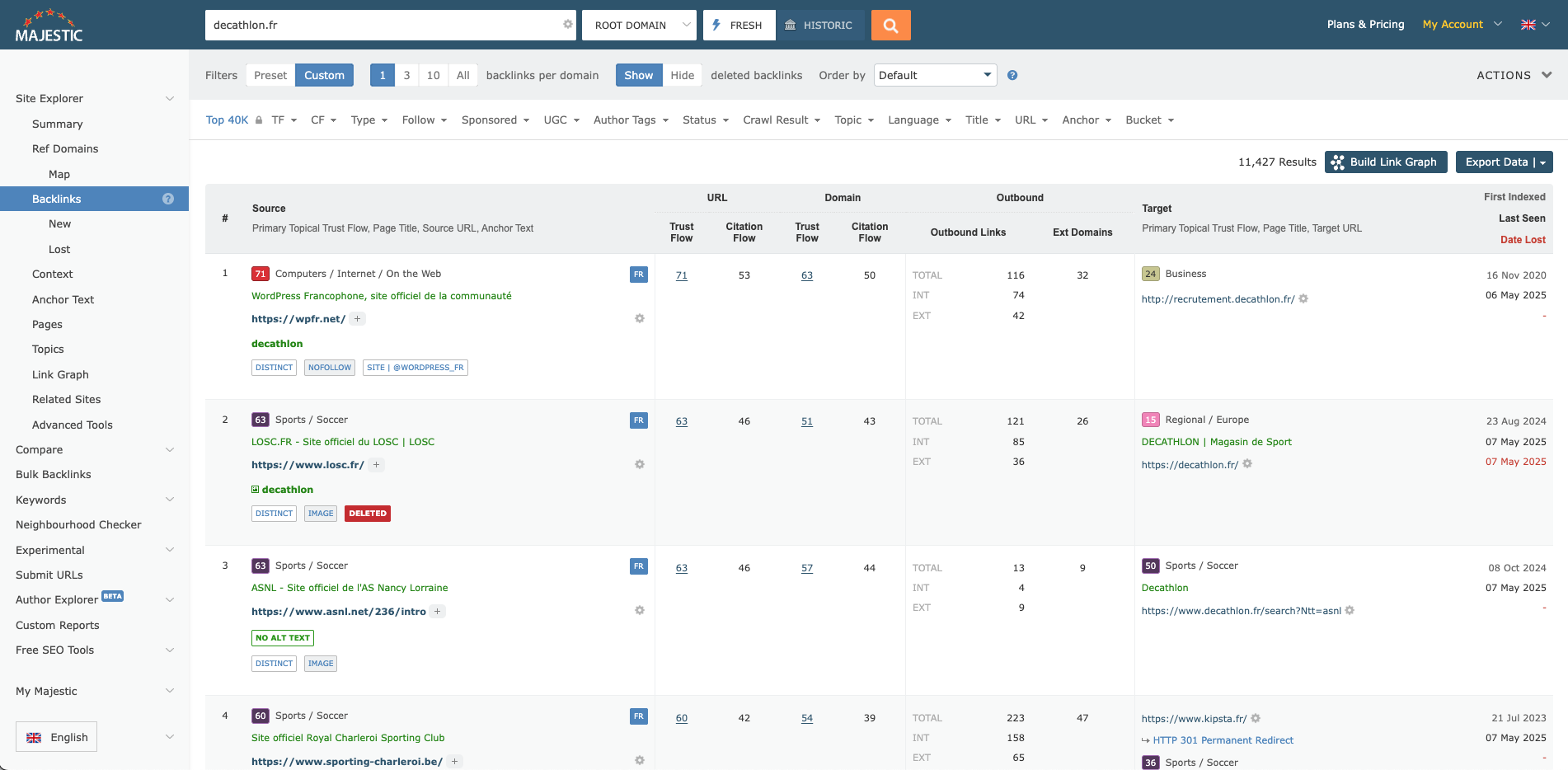Viewport: 1568px width, 770px height.
Task: Open gear beside https://decathlon.fr/ target URL
Action: tap(1247, 463)
